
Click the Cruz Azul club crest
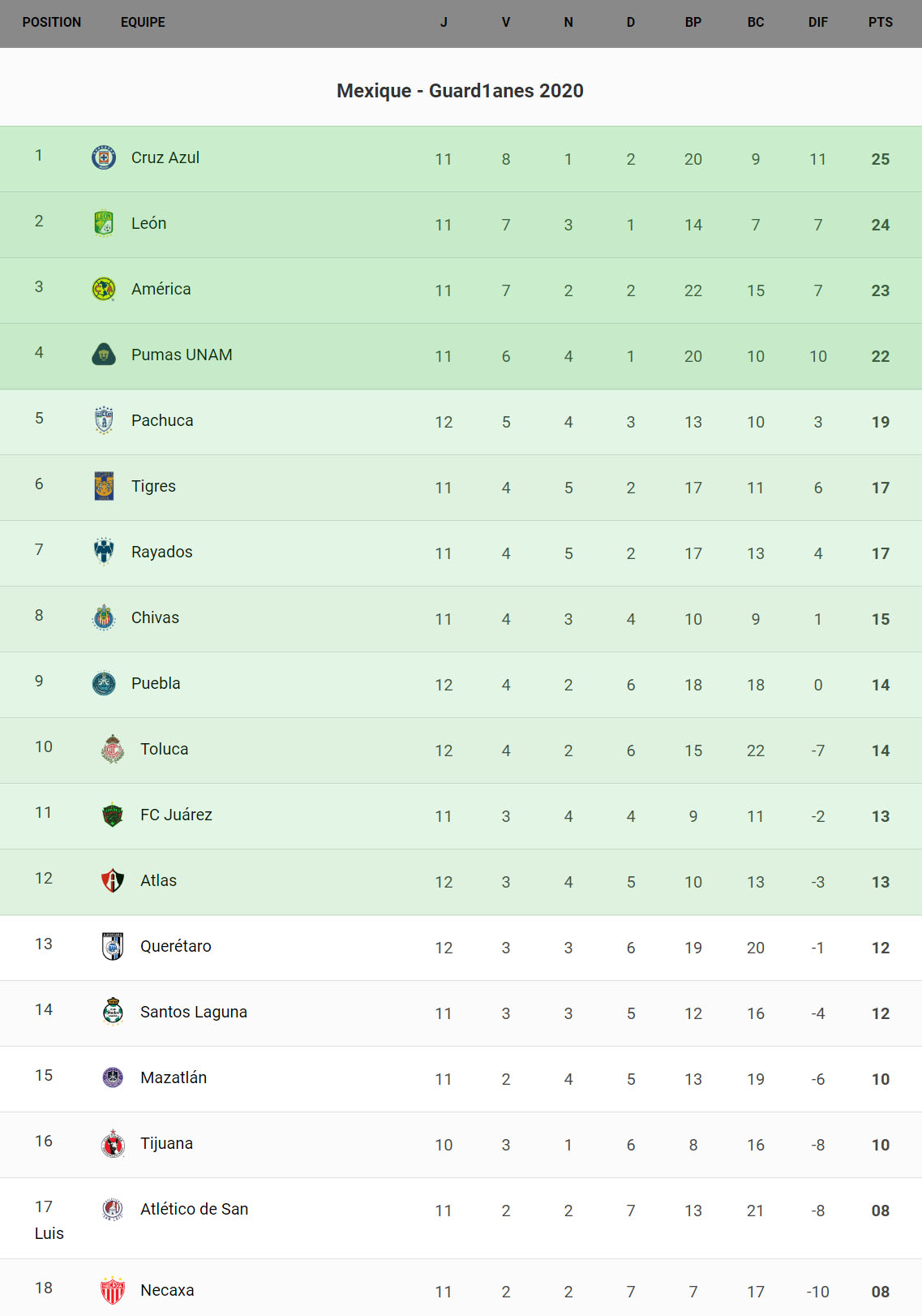(x=104, y=157)
